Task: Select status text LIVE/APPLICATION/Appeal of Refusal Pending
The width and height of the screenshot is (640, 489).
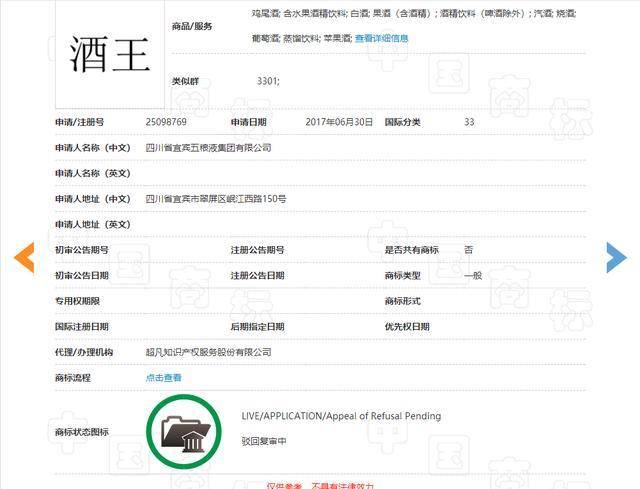Action: 341,416
